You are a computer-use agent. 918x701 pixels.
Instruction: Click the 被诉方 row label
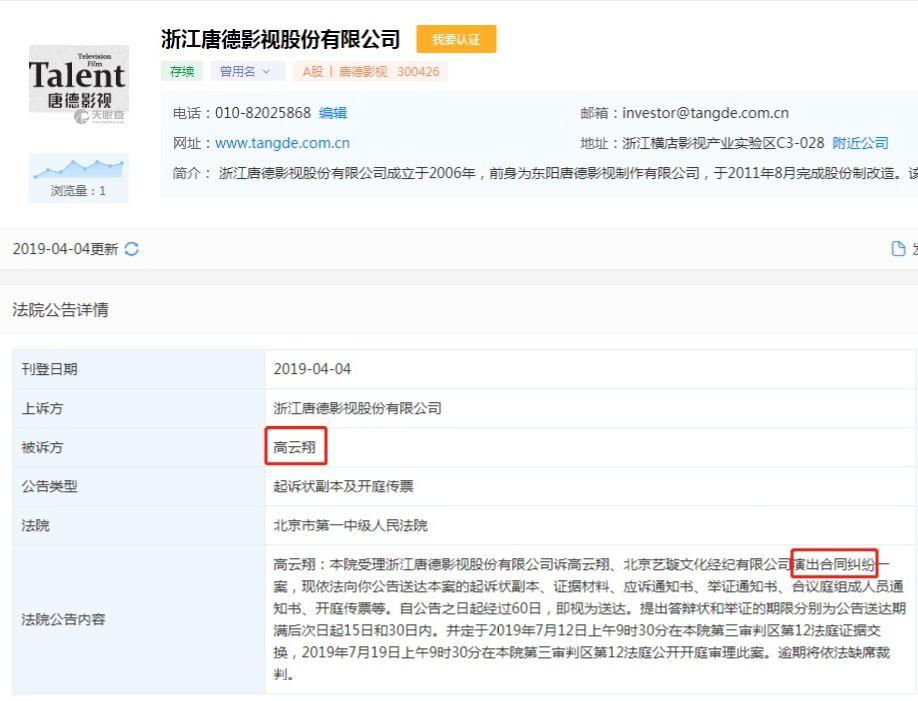pos(42,447)
